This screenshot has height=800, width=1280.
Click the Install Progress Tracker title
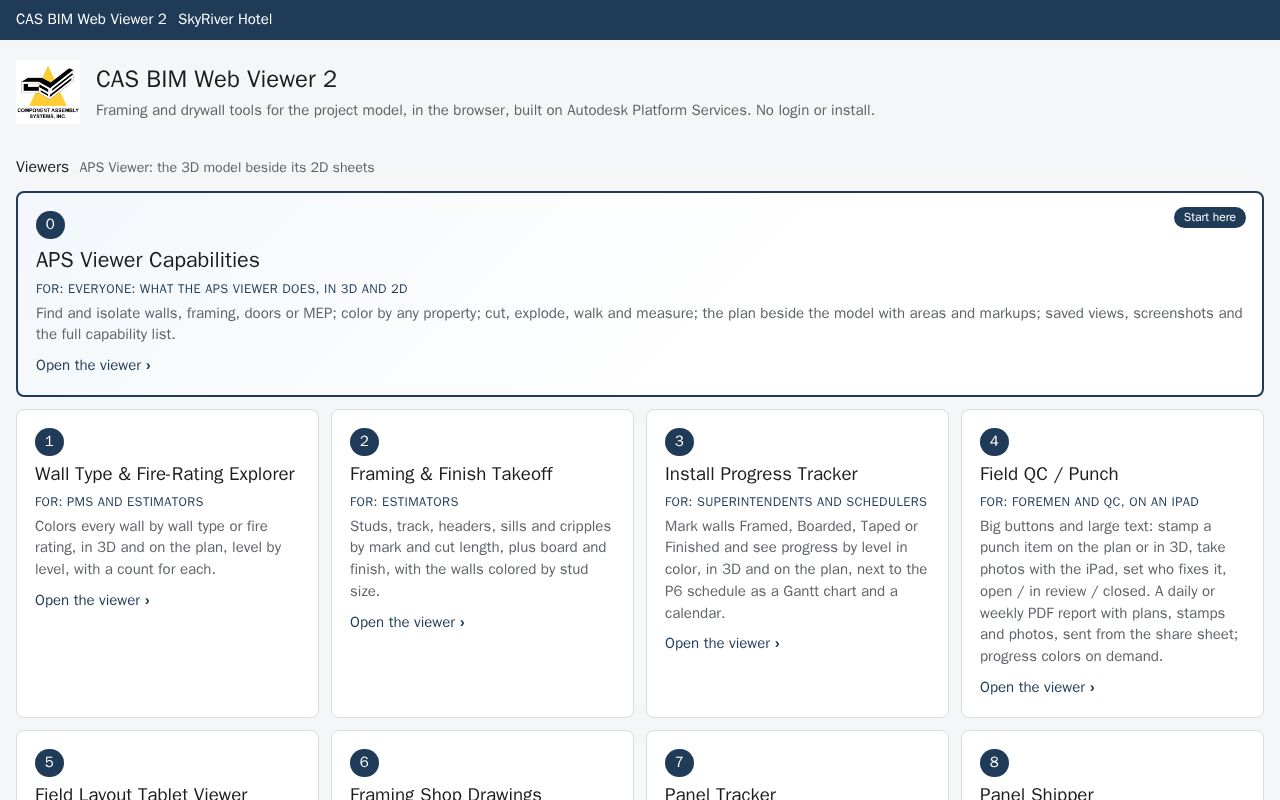click(761, 474)
